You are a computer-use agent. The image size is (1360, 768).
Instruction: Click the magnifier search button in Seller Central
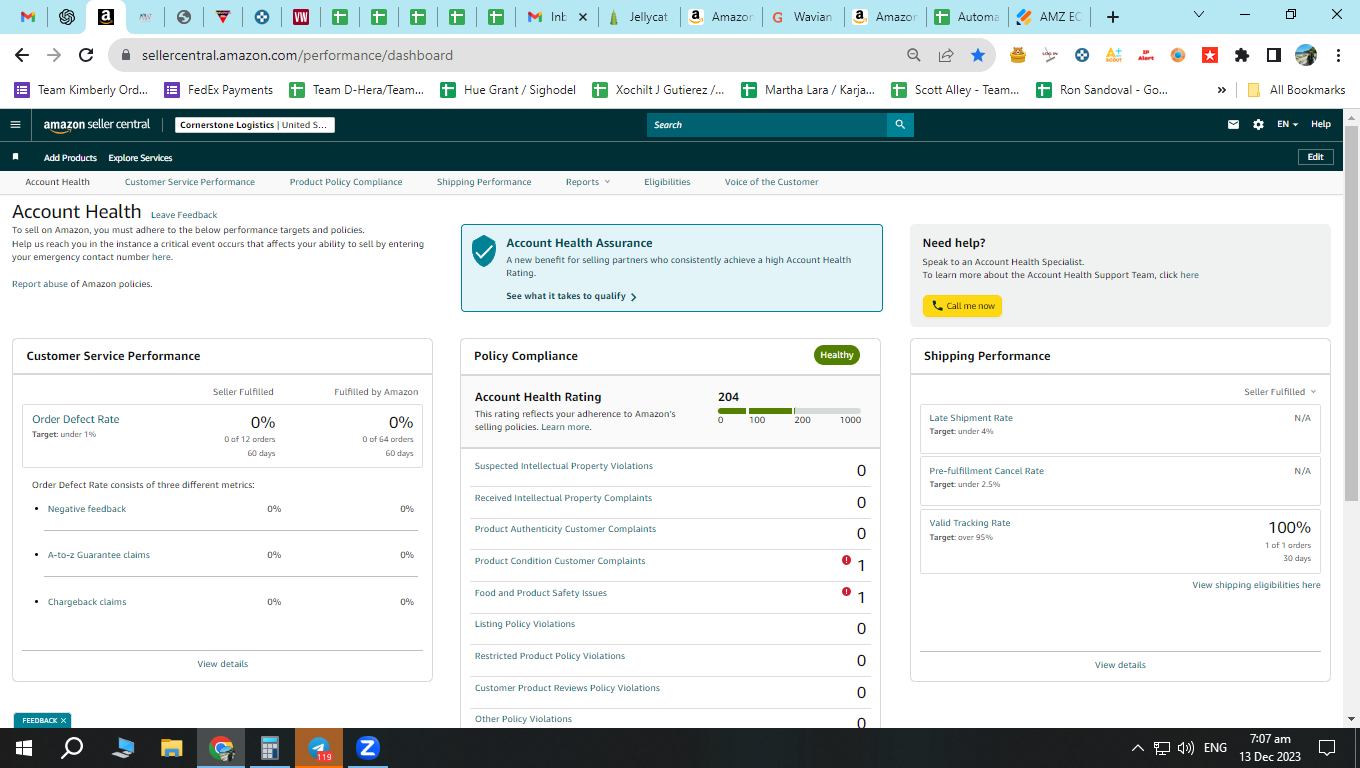(900, 125)
